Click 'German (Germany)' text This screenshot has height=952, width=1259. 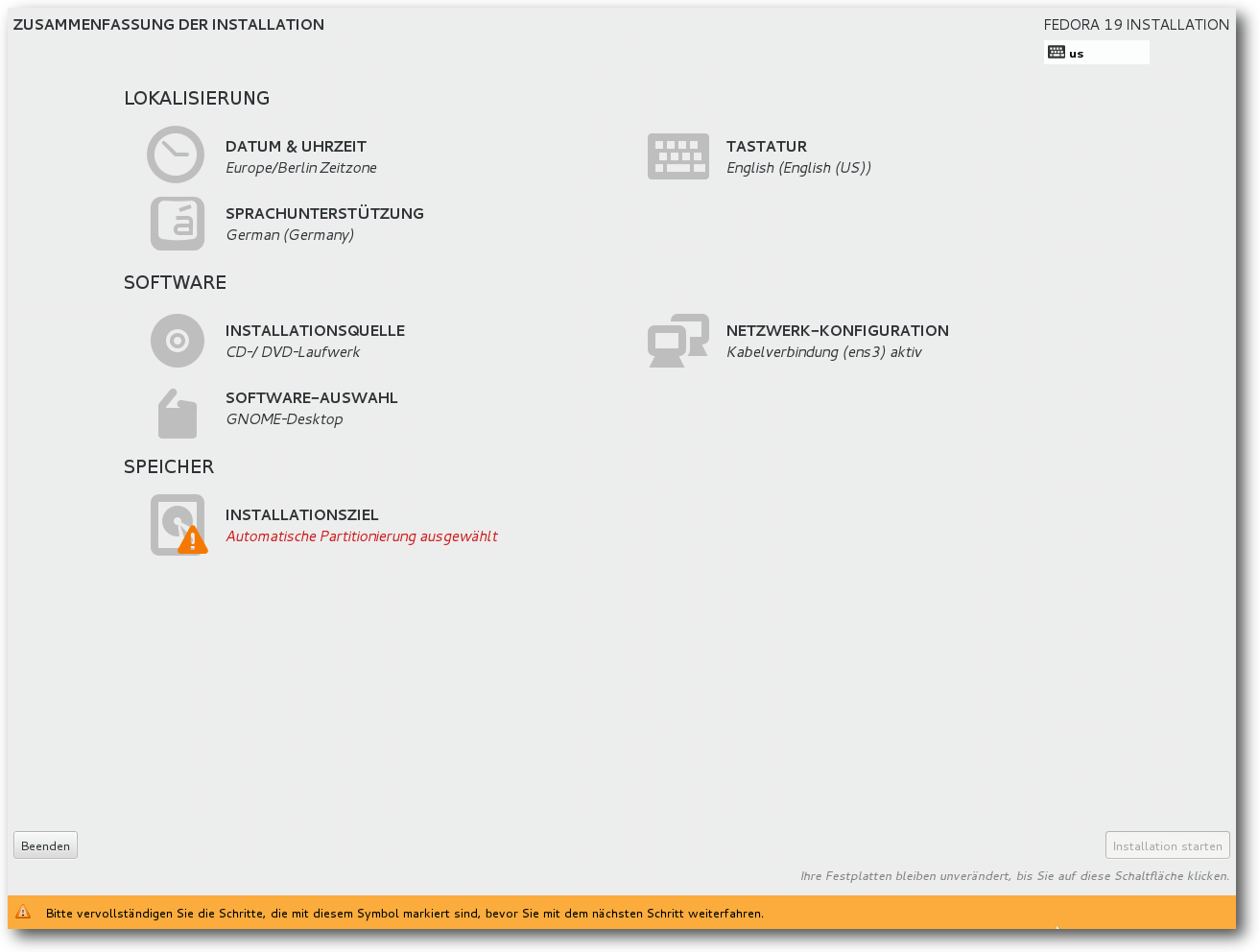tap(290, 235)
